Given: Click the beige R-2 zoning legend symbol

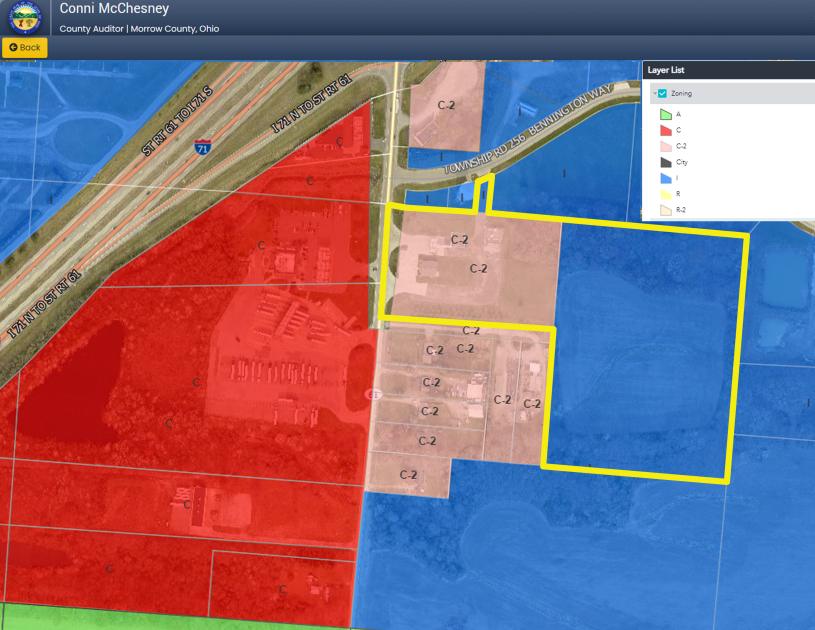Looking at the screenshot, I should [665, 210].
